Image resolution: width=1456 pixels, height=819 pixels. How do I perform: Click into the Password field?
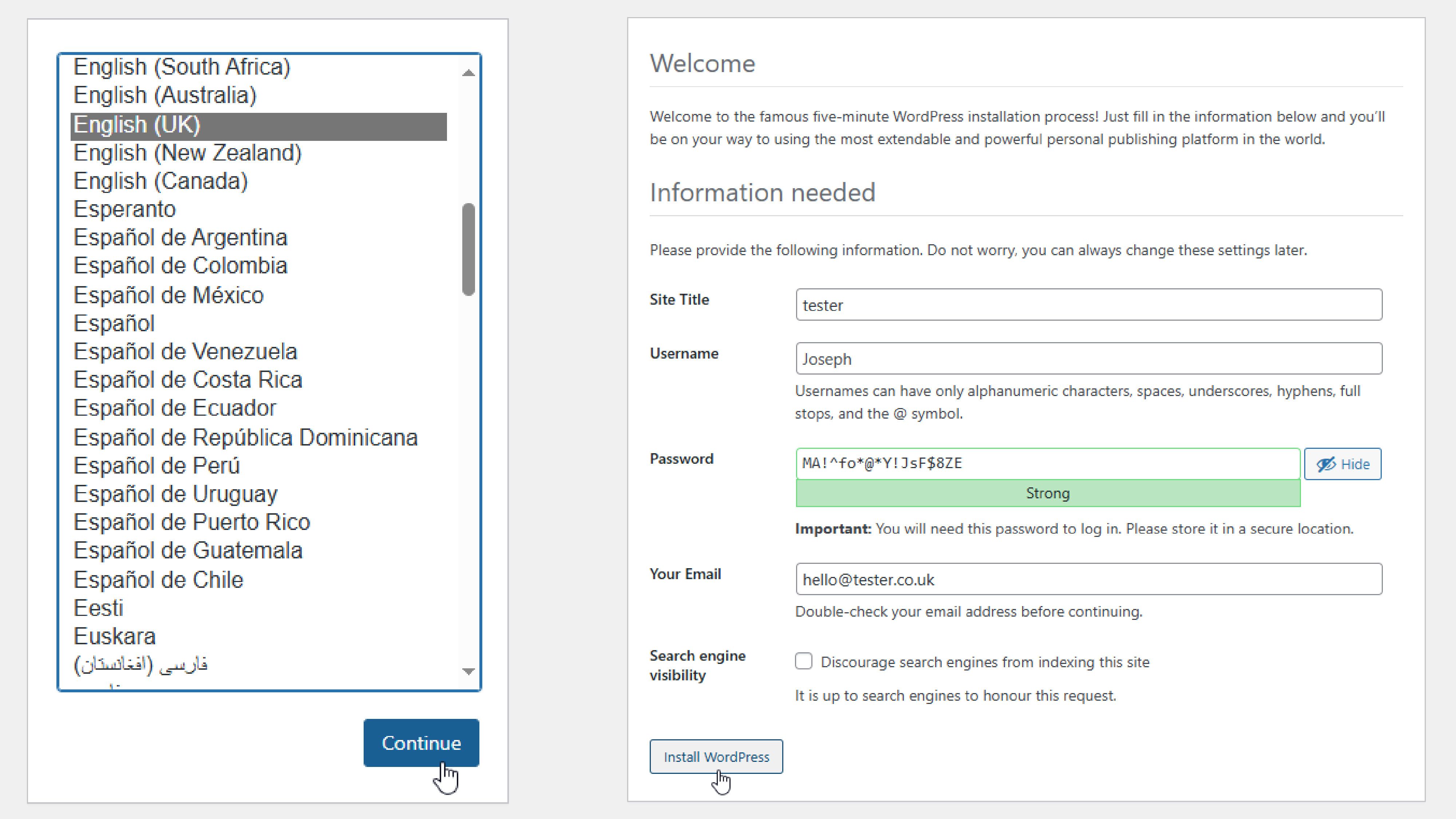point(1047,463)
